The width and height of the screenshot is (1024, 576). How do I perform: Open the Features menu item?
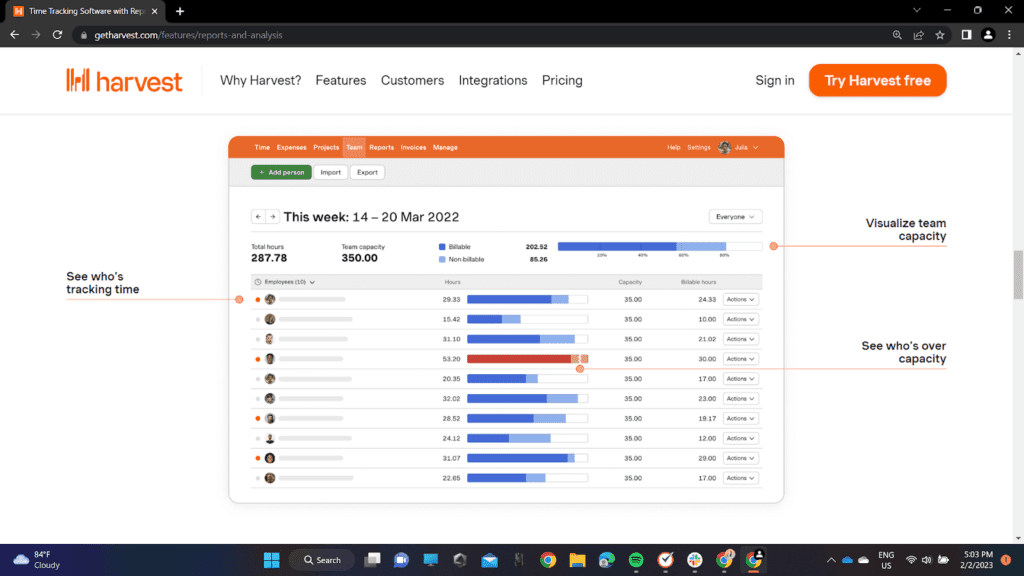(x=341, y=80)
